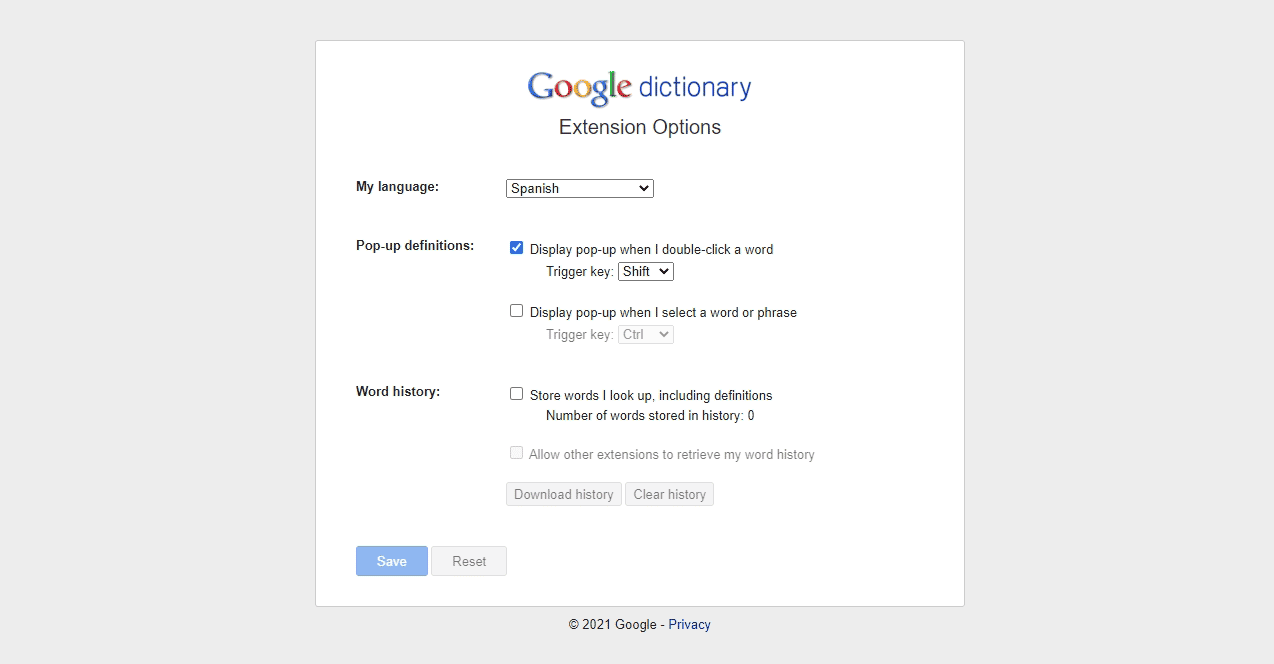Click Number of words stored in history text
1274x664 pixels.
(650, 415)
